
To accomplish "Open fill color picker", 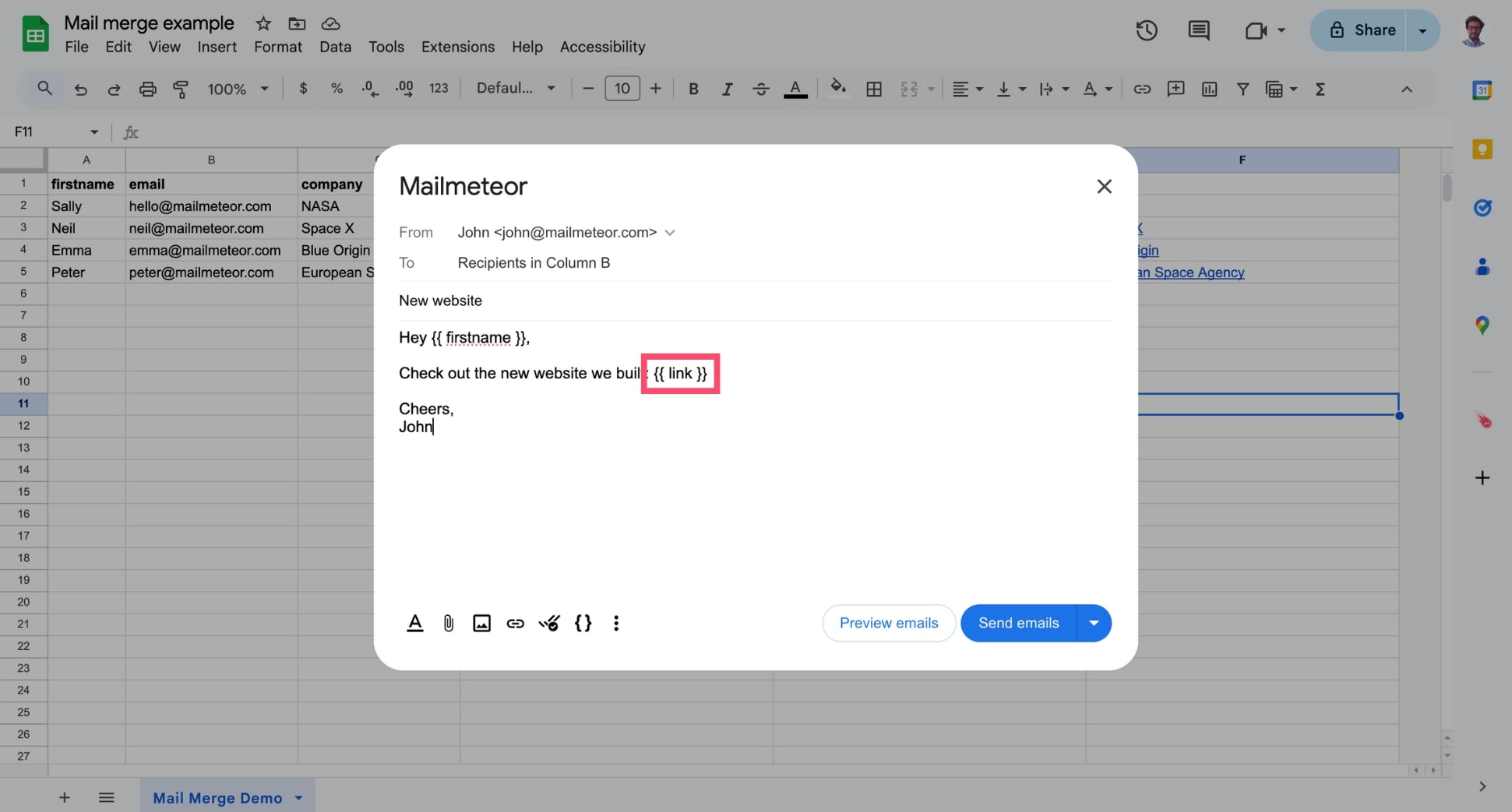I will pyautogui.click(x=838, y=88).
